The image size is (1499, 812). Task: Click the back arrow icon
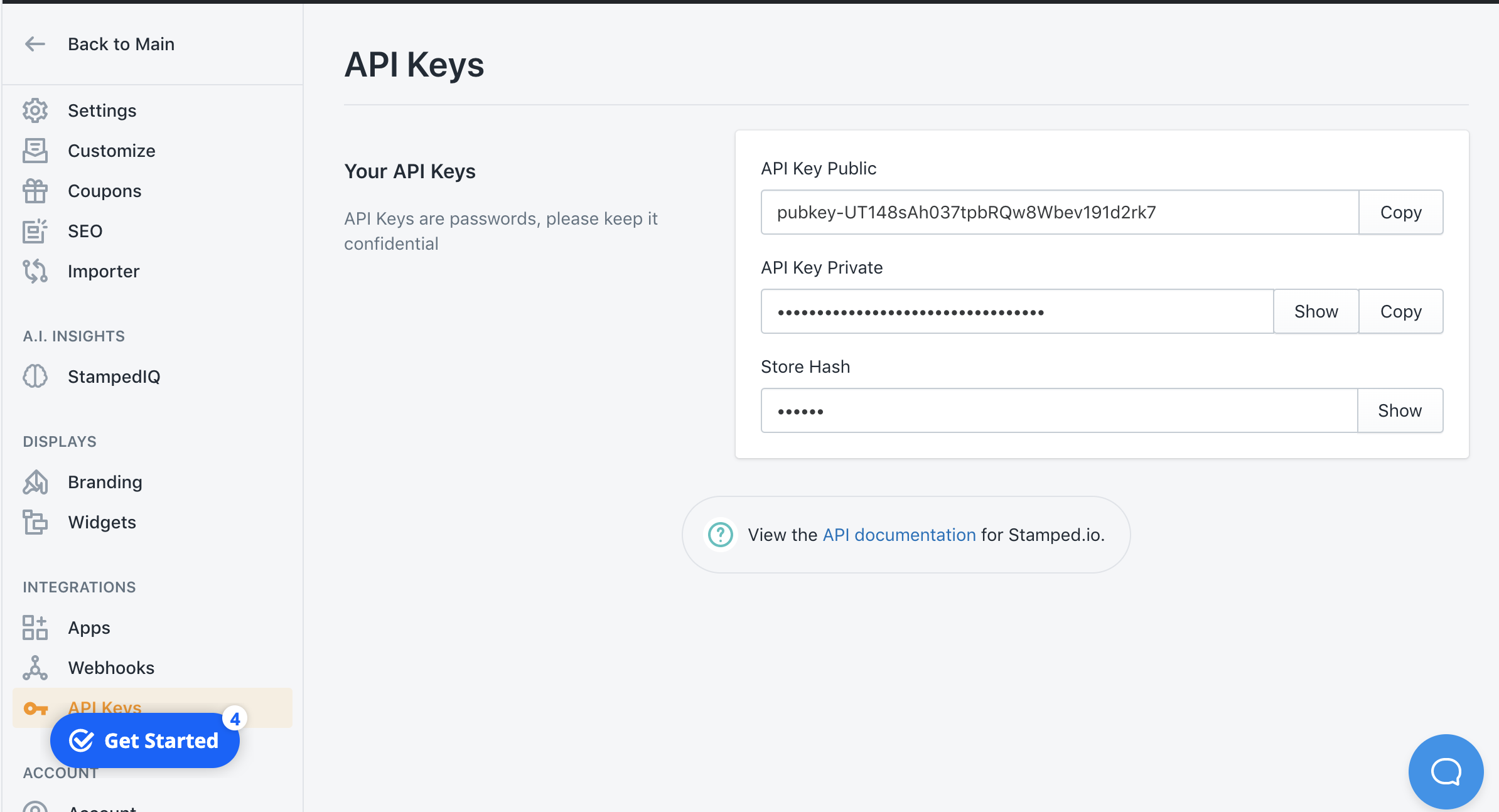coord(35,44)
